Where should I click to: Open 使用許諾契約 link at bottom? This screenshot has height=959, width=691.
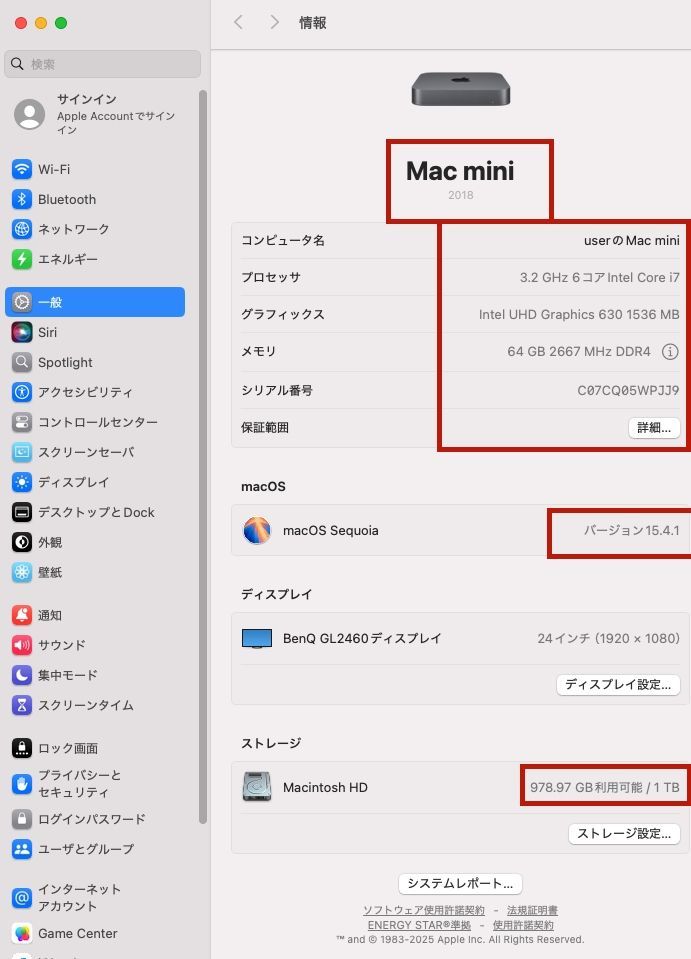(523, 925)
